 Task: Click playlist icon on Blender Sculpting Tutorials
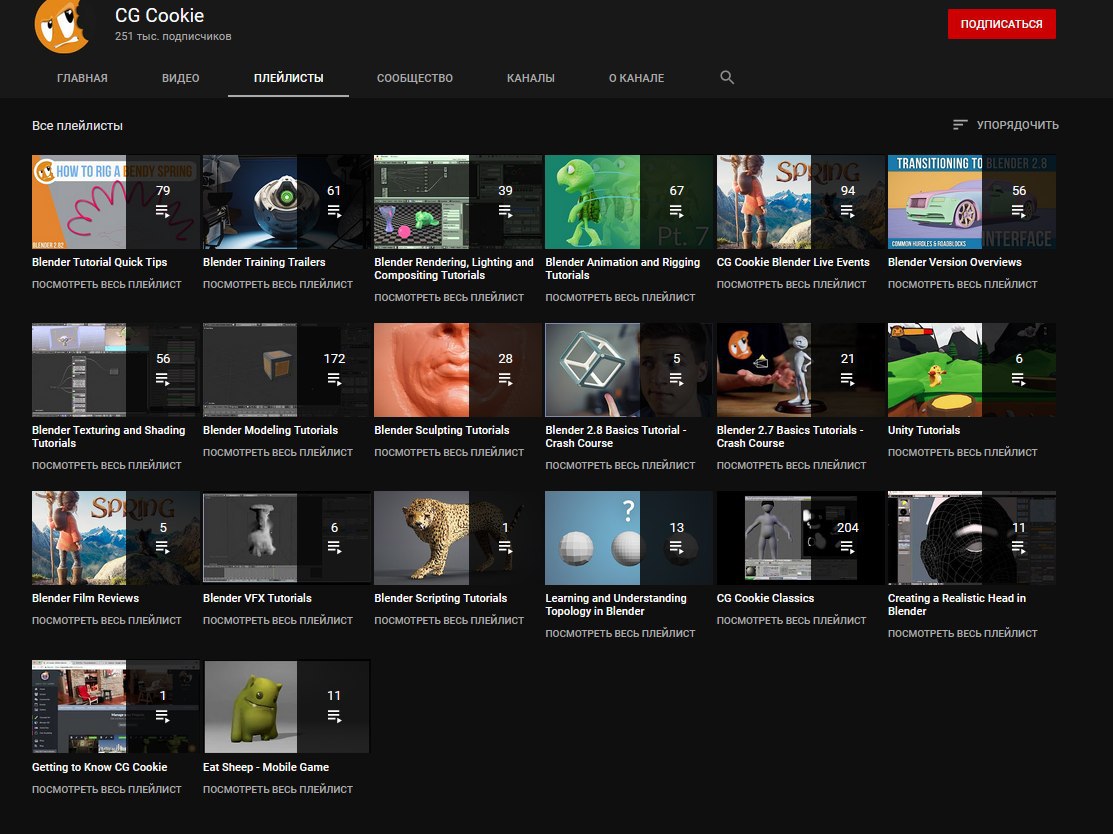click(x=505, y=380)
